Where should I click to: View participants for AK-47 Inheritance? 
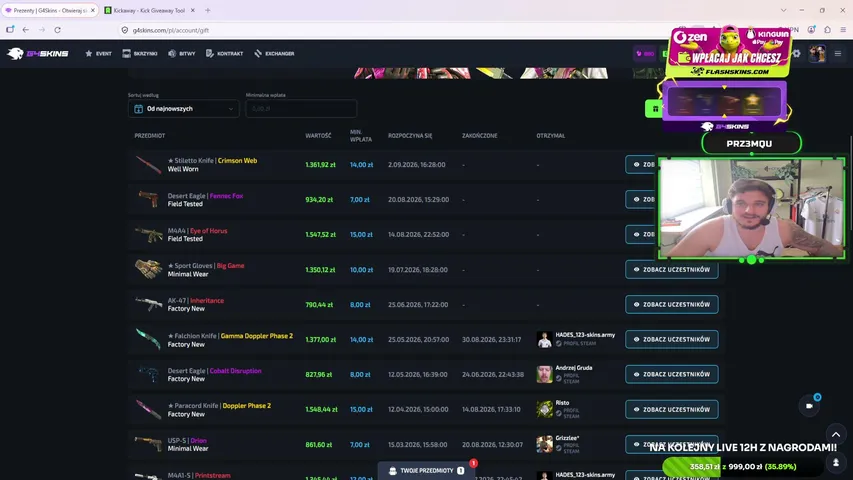[671, 304]
